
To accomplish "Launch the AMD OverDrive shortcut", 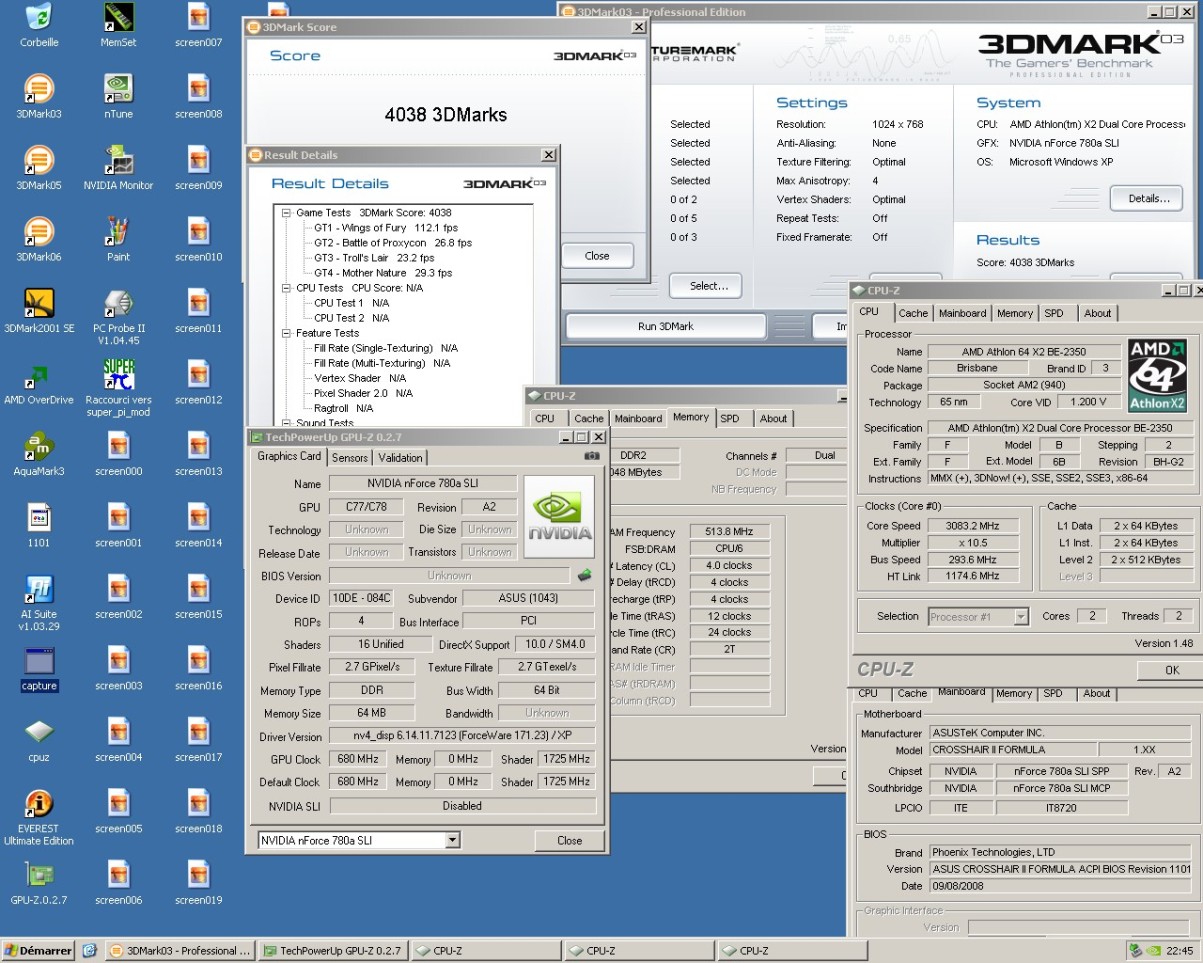I will [x=39, y=375].
